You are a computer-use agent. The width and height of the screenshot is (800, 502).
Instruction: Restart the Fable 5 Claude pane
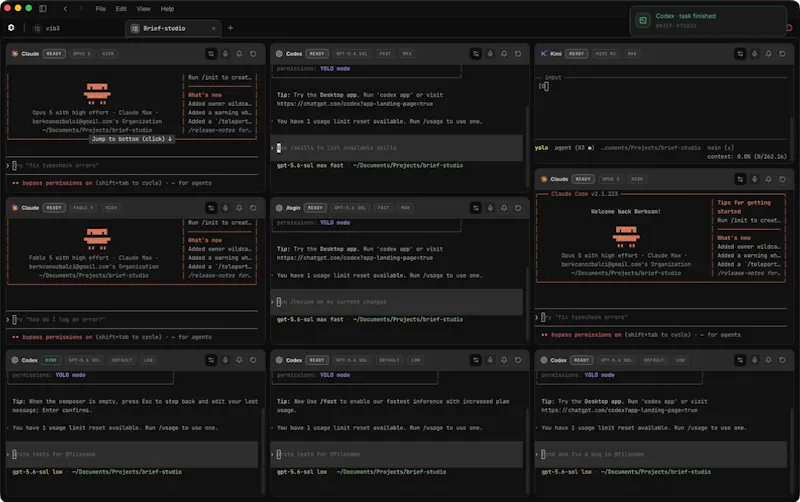[253, 208]
